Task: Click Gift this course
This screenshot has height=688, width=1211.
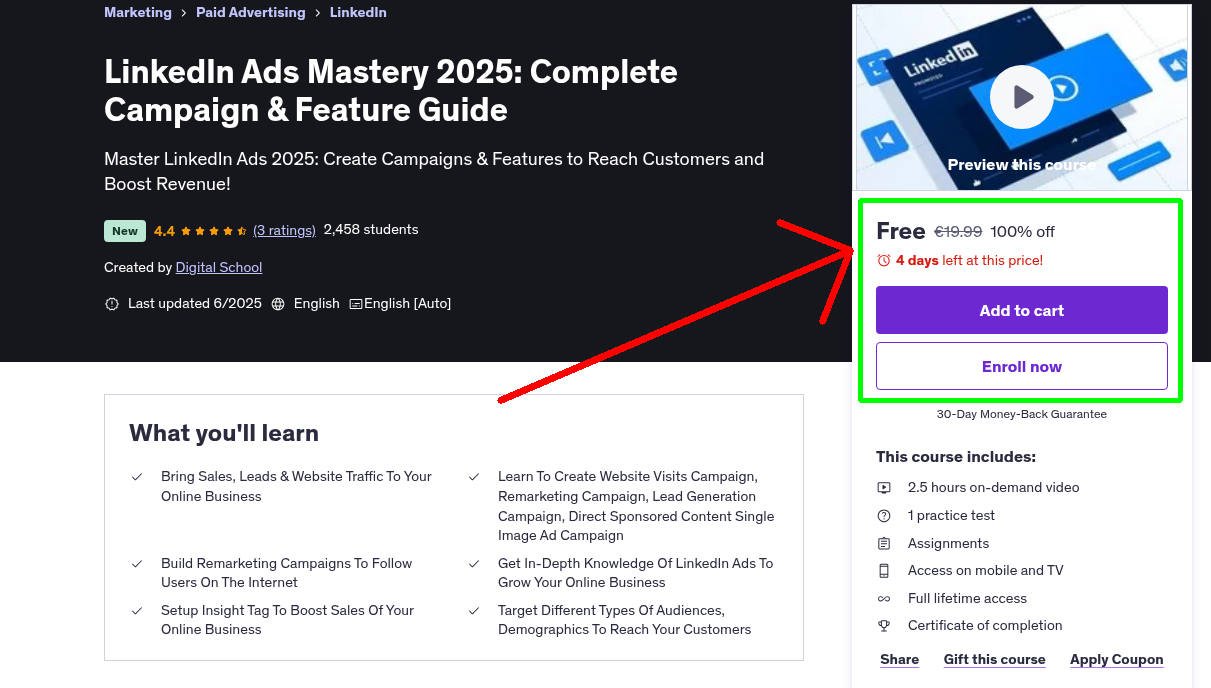Action: (995, 660)
